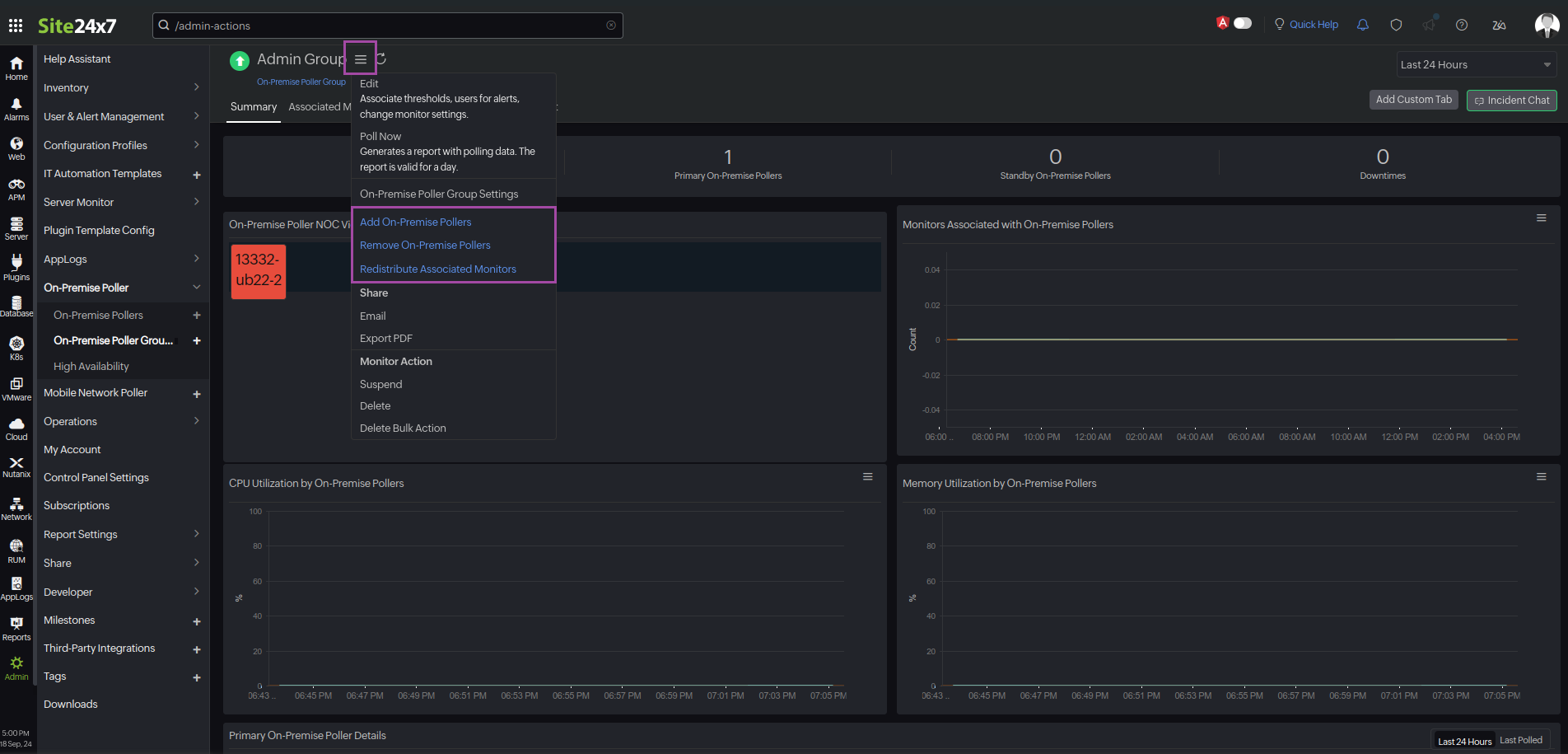Image resolution: width=1568 pixels, height=754 pixels.
Task: Open the Alarms section from the left rail
Action: pyautogui.click(x=16, y=105)
